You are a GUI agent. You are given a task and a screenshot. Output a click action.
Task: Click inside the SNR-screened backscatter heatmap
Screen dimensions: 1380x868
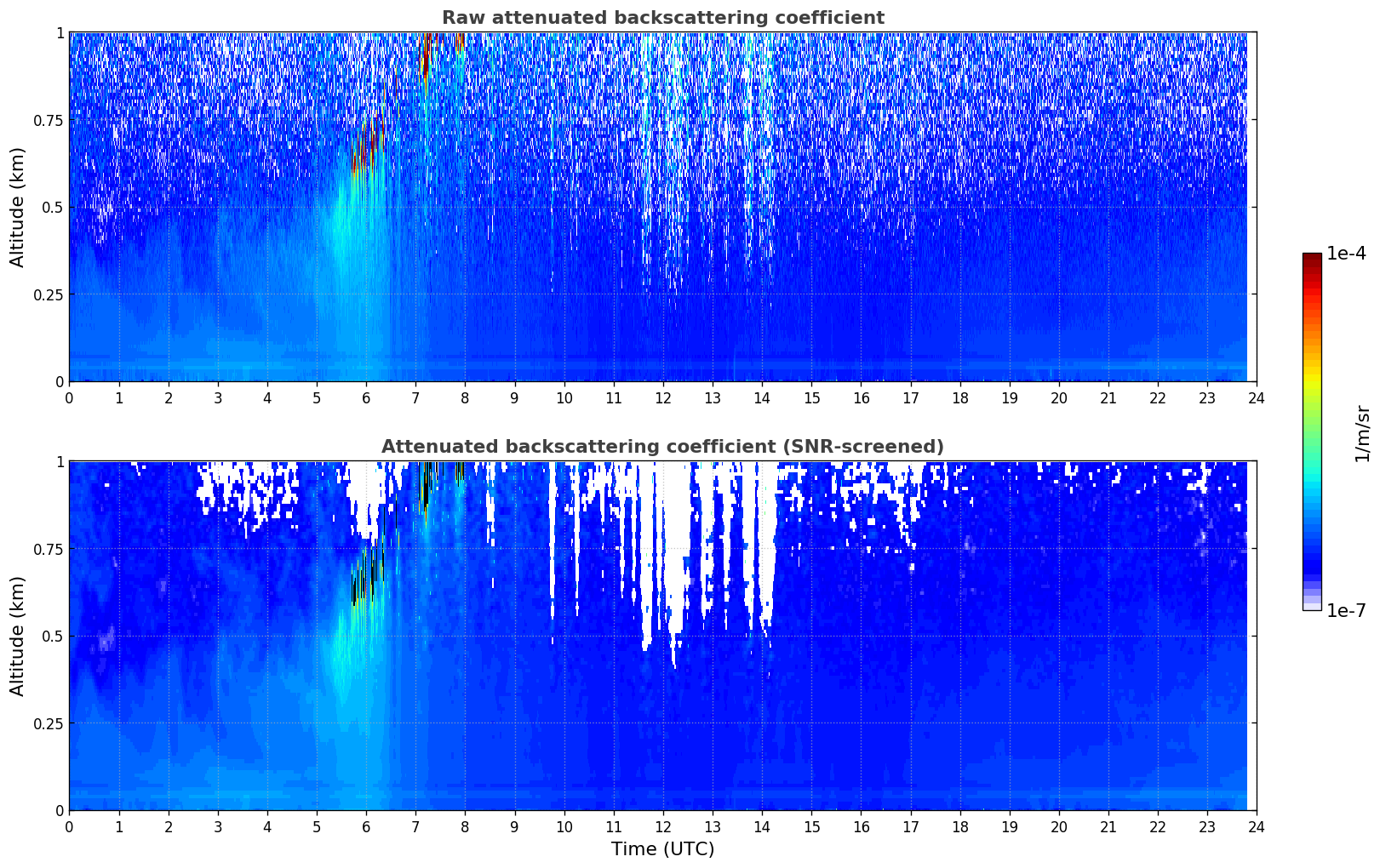coord(662,636)
